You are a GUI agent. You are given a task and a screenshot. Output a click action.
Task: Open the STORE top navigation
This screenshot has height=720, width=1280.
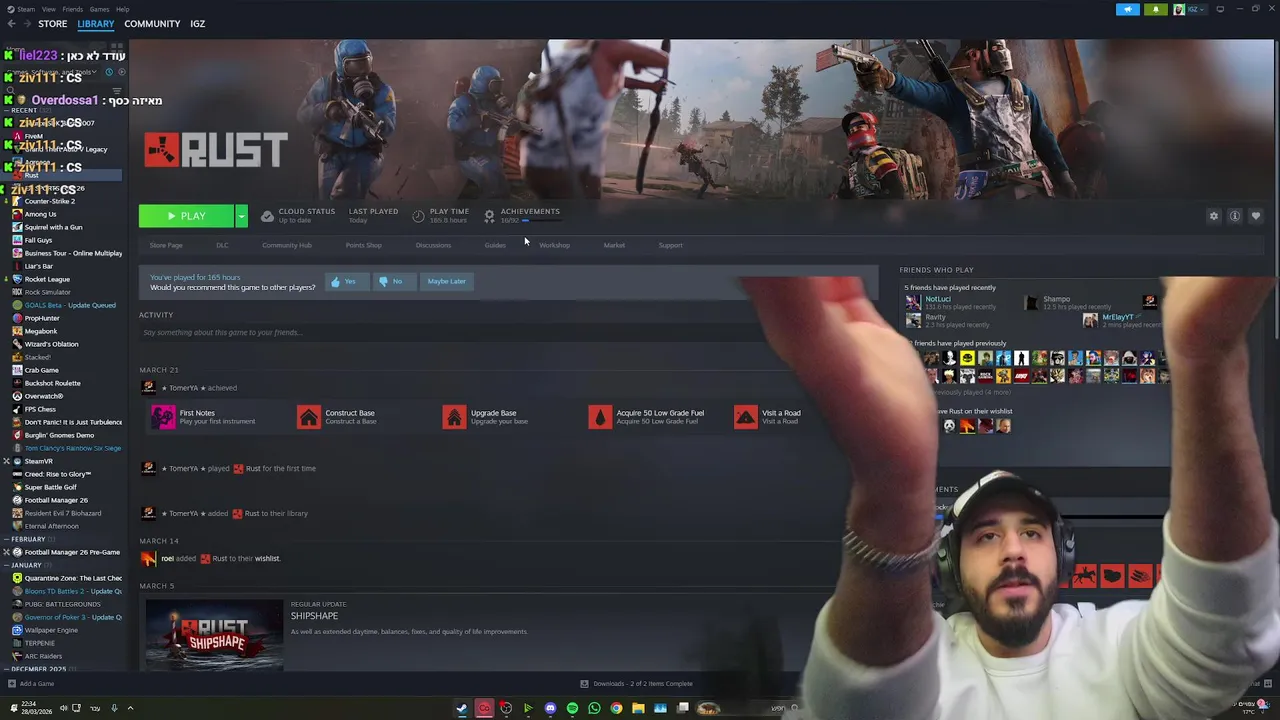point(52,24)
